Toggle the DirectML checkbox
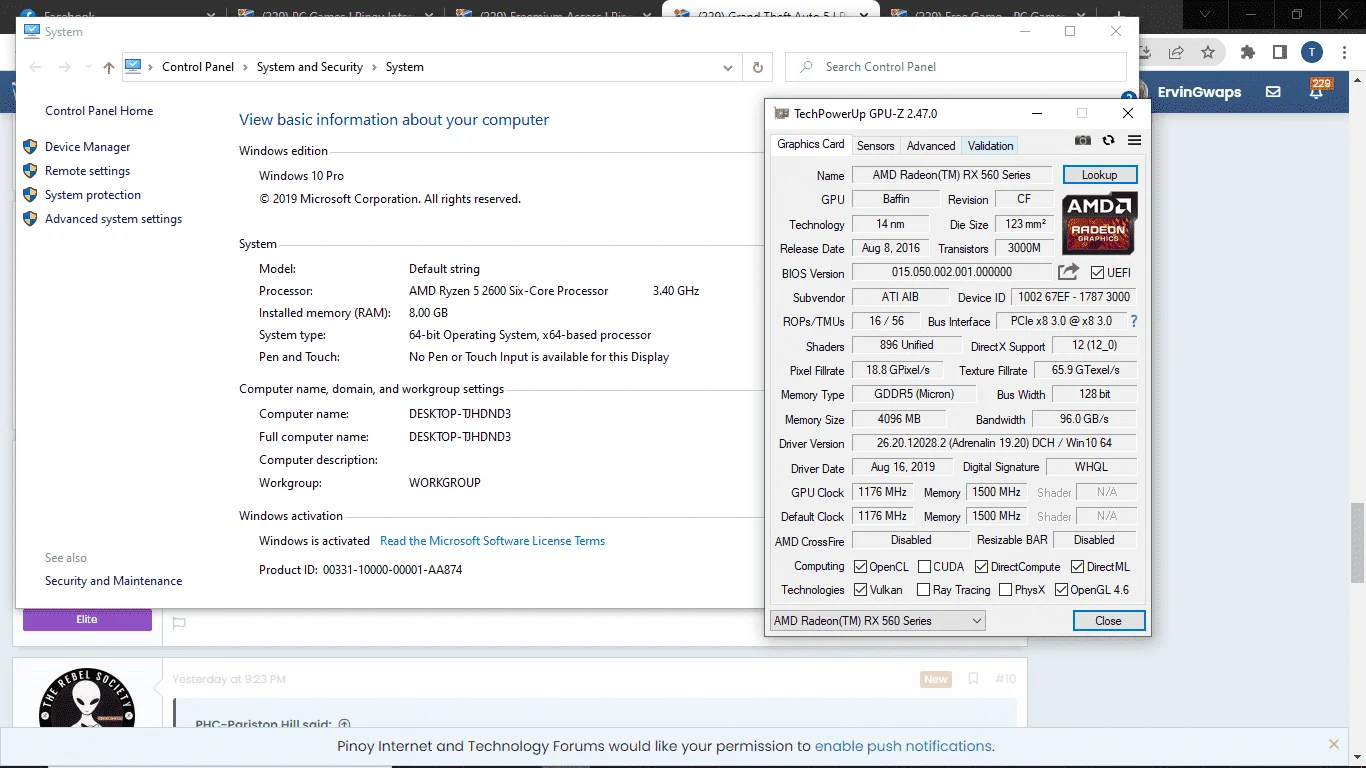The height and width of the screenshot is (768, 1366). pyautogui.click(x=1077, y=567)
